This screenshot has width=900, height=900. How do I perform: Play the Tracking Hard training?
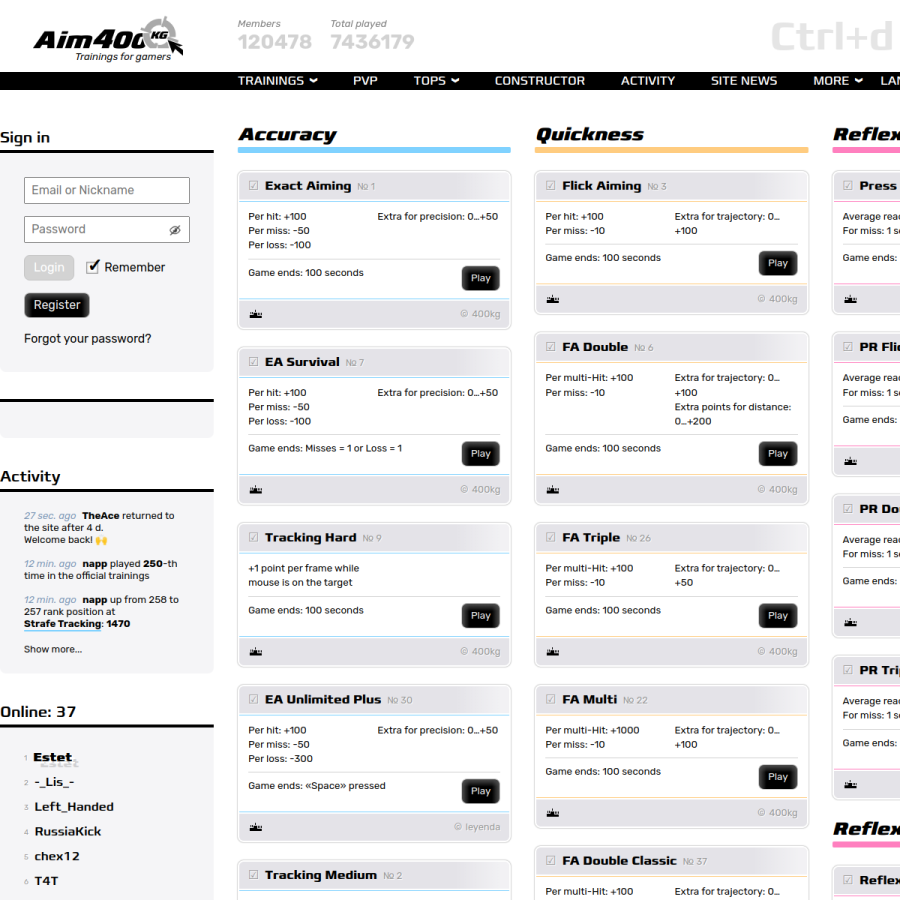click(480, 616)
